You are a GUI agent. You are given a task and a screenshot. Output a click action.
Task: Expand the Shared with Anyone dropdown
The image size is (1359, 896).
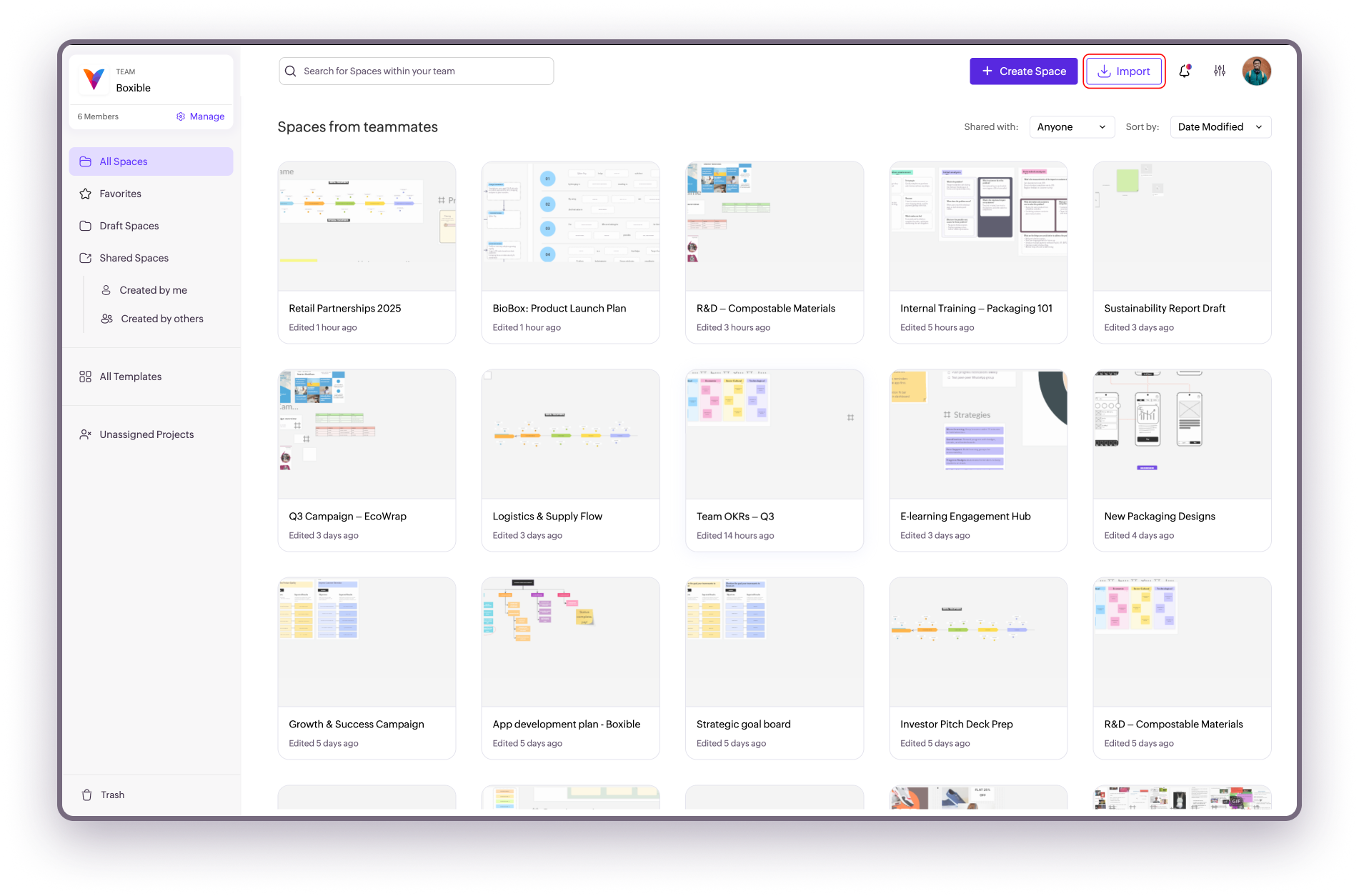click(x=1072, y=126)
